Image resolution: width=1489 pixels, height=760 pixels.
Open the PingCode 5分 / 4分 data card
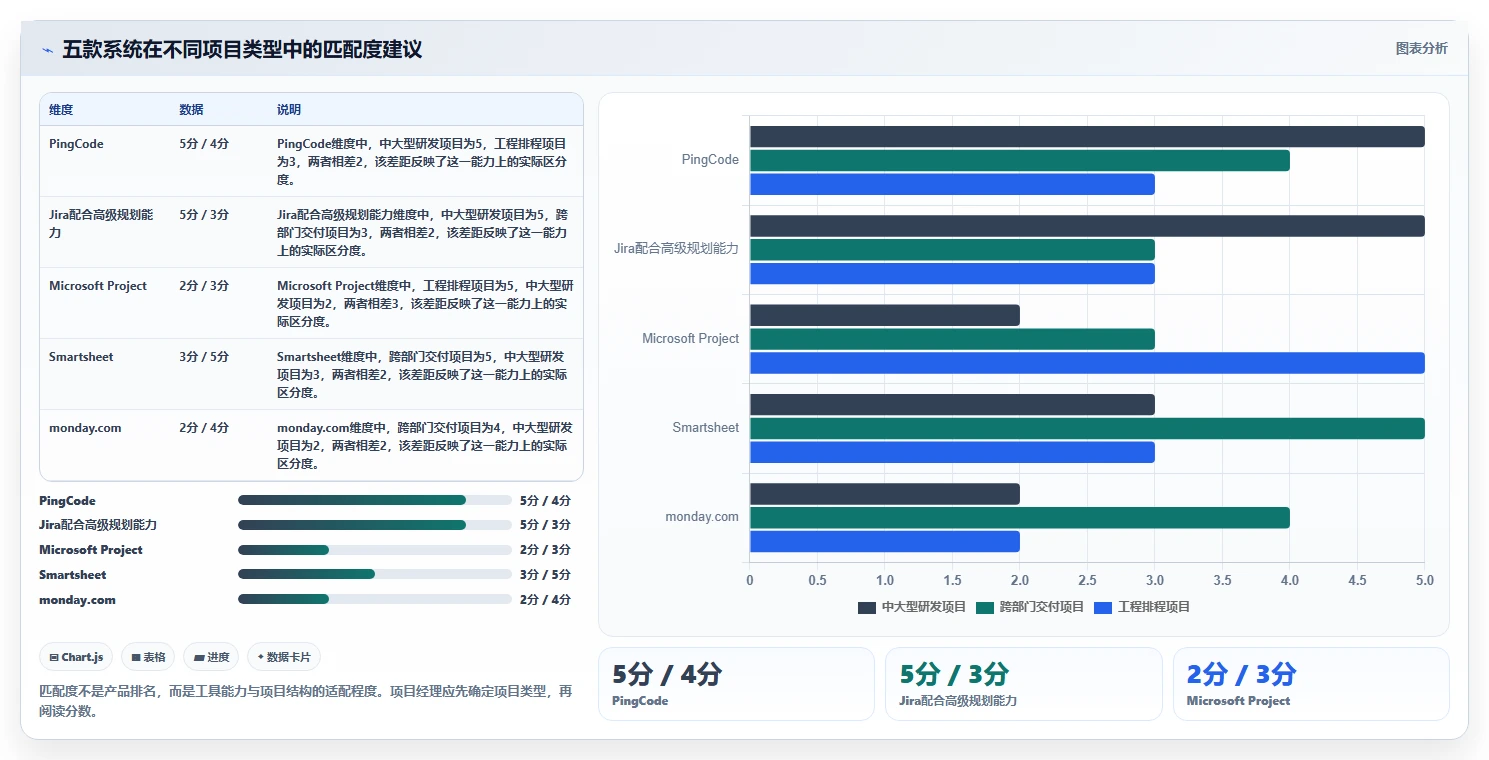point(736,684)
